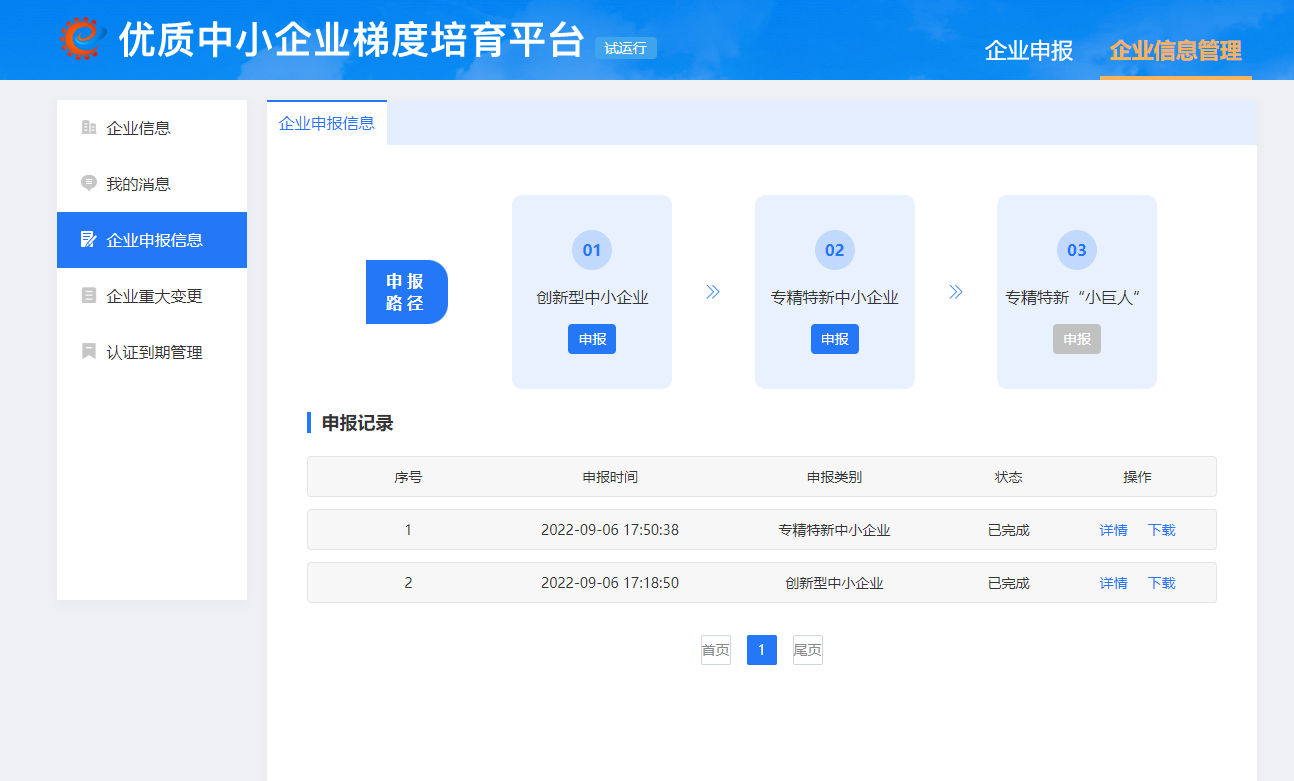Go to 首页 in pagination
The width and height of the screenshot is (1294, 781).
point(715,650)
